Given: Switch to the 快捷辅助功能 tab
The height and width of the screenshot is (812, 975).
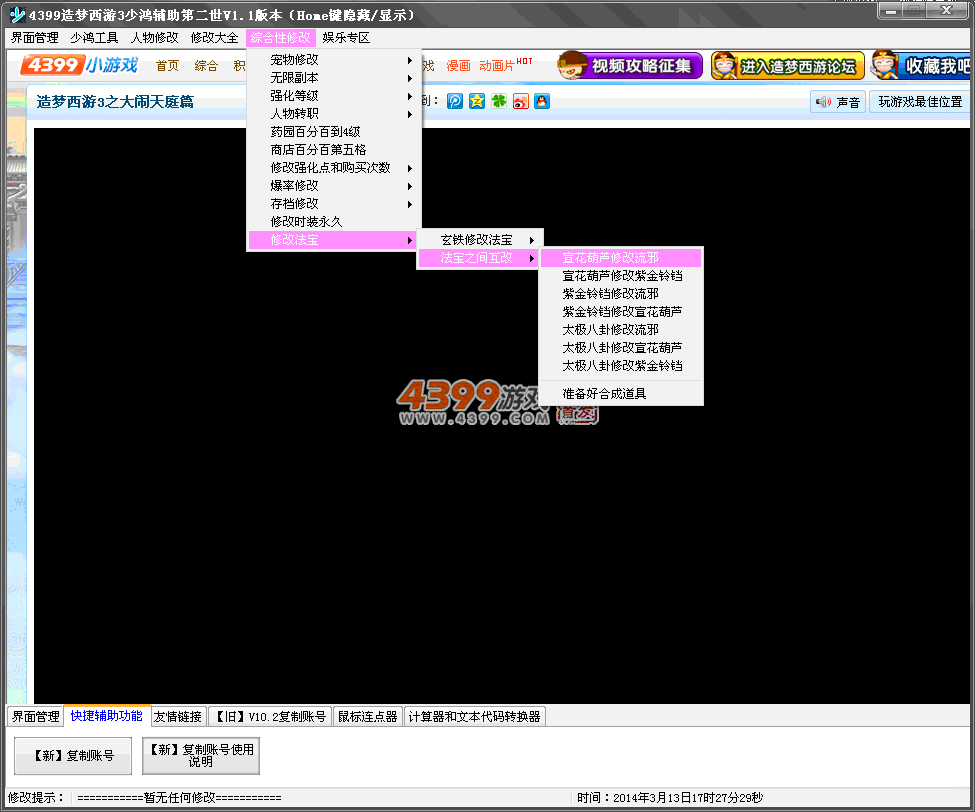Looking at the screenshot, I should click(x=106, y=716).
